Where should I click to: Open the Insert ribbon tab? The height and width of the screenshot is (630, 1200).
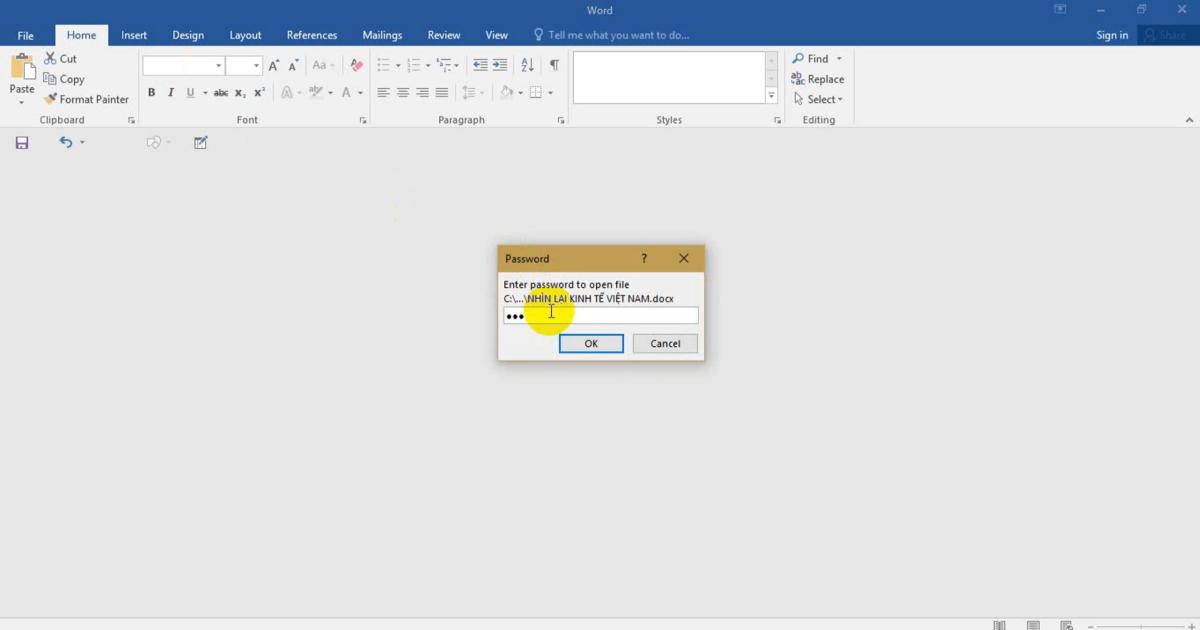tap(134, 35)
